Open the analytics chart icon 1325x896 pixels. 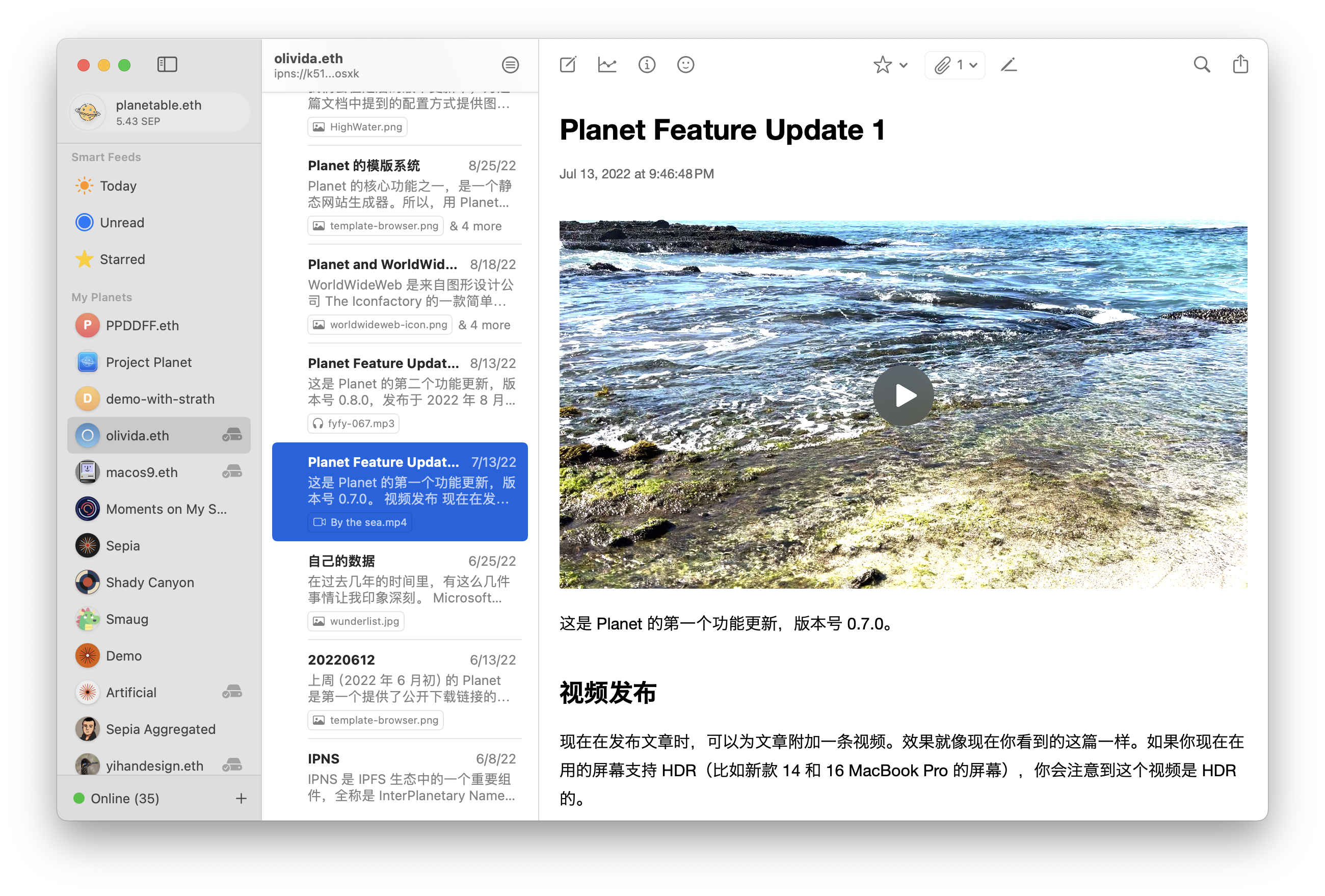pyautogui.click(x=607, y=64)
